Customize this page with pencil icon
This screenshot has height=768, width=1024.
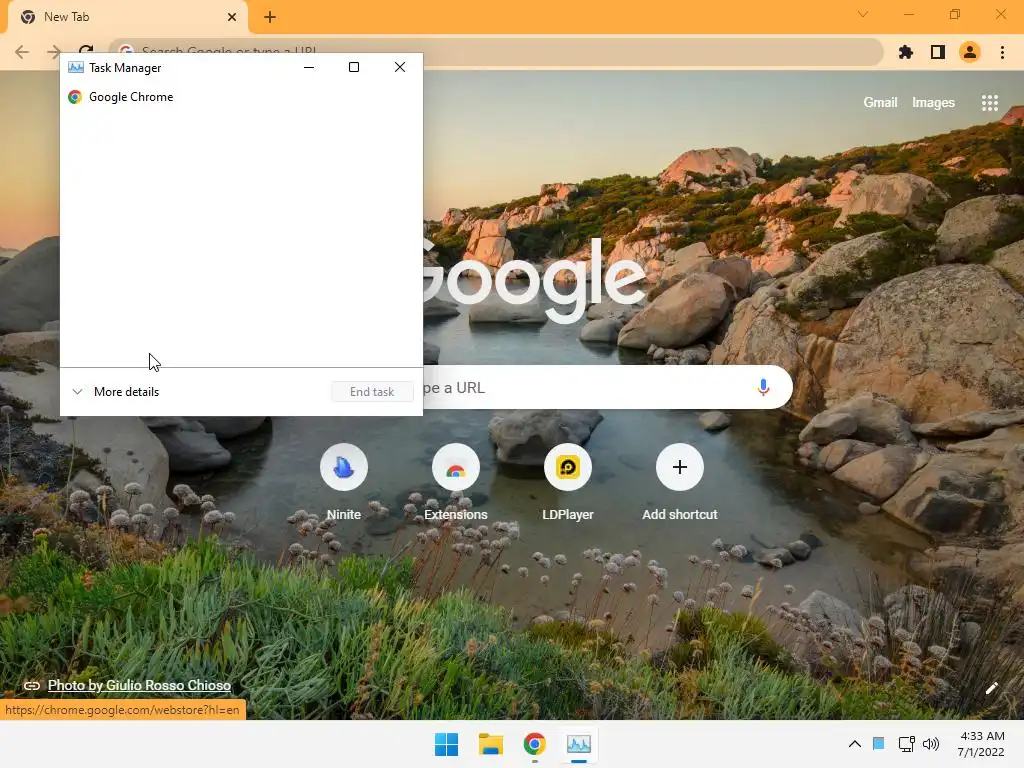click(x=991, y=688)
